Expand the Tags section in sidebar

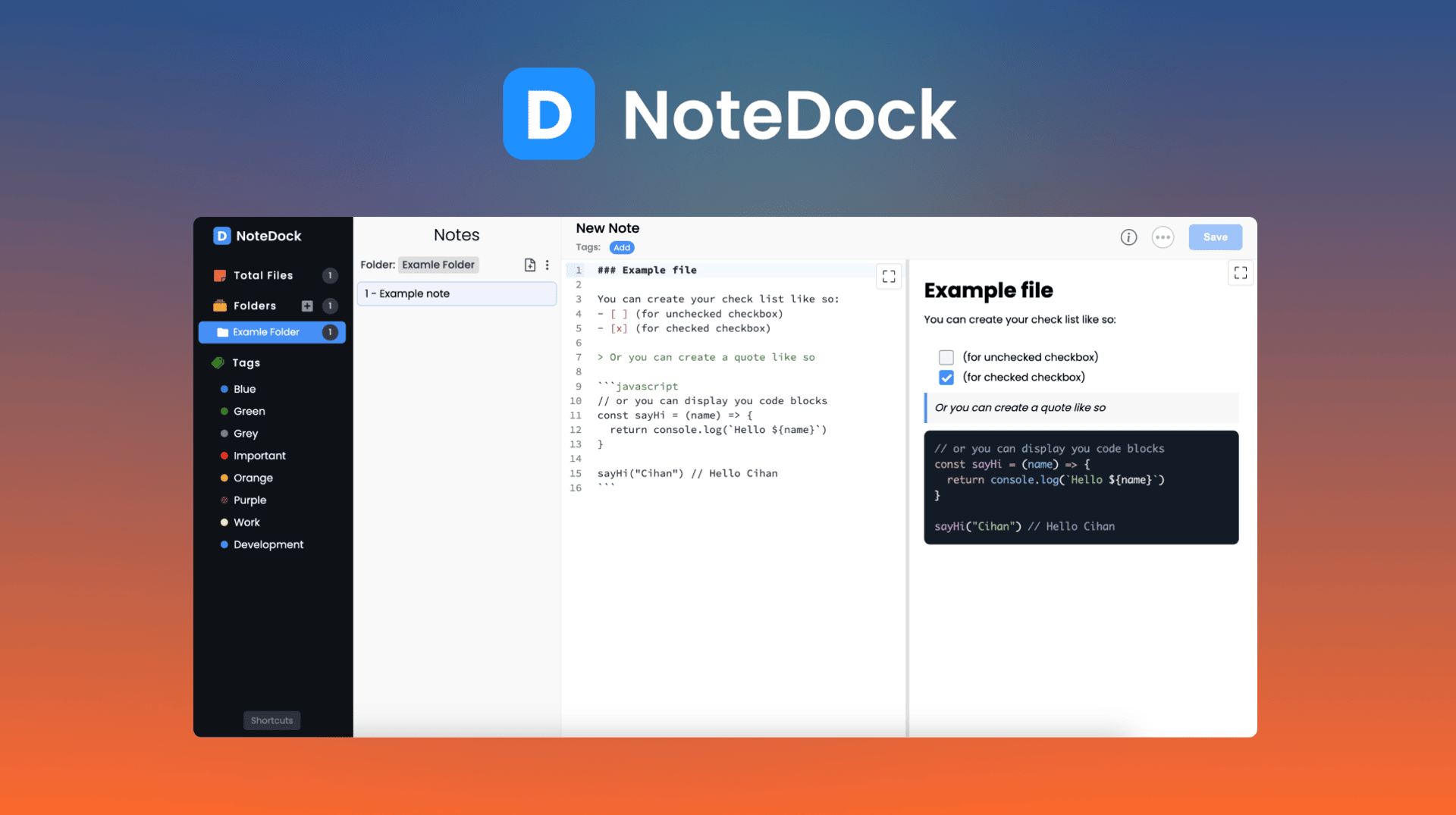click(244, 362)
